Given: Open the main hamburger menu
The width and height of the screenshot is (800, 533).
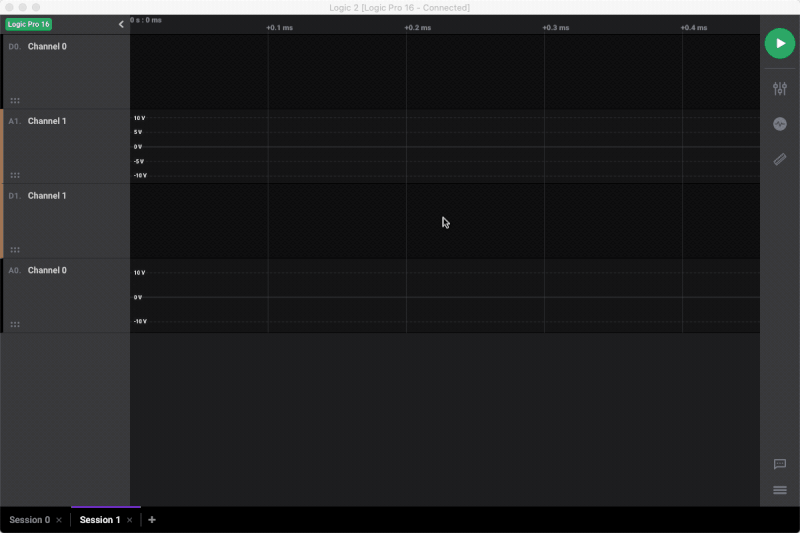Looking at the screenshot, I should [780, 490].
